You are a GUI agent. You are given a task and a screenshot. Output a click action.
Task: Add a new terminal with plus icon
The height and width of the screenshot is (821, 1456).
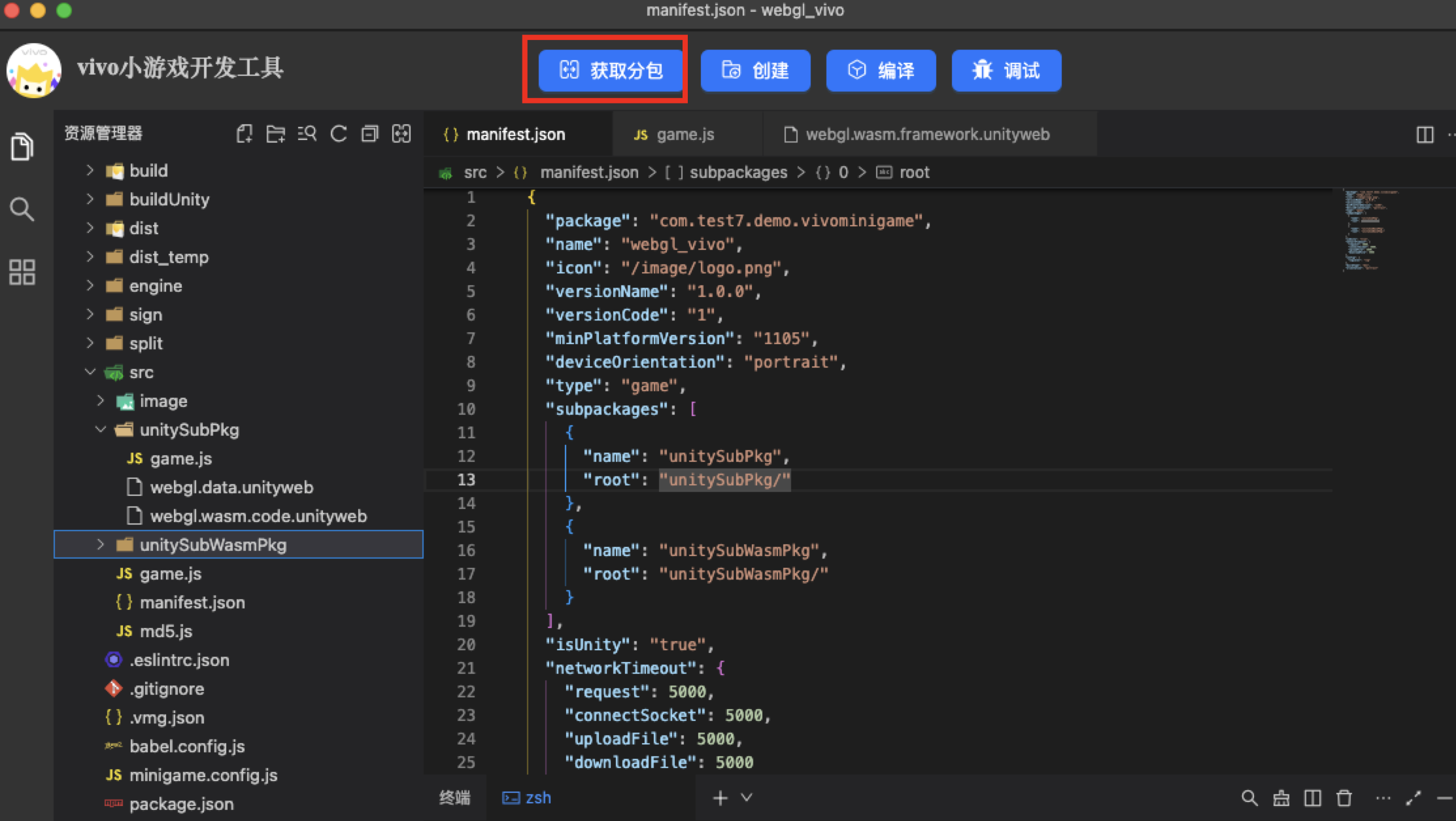click(720, 798)
